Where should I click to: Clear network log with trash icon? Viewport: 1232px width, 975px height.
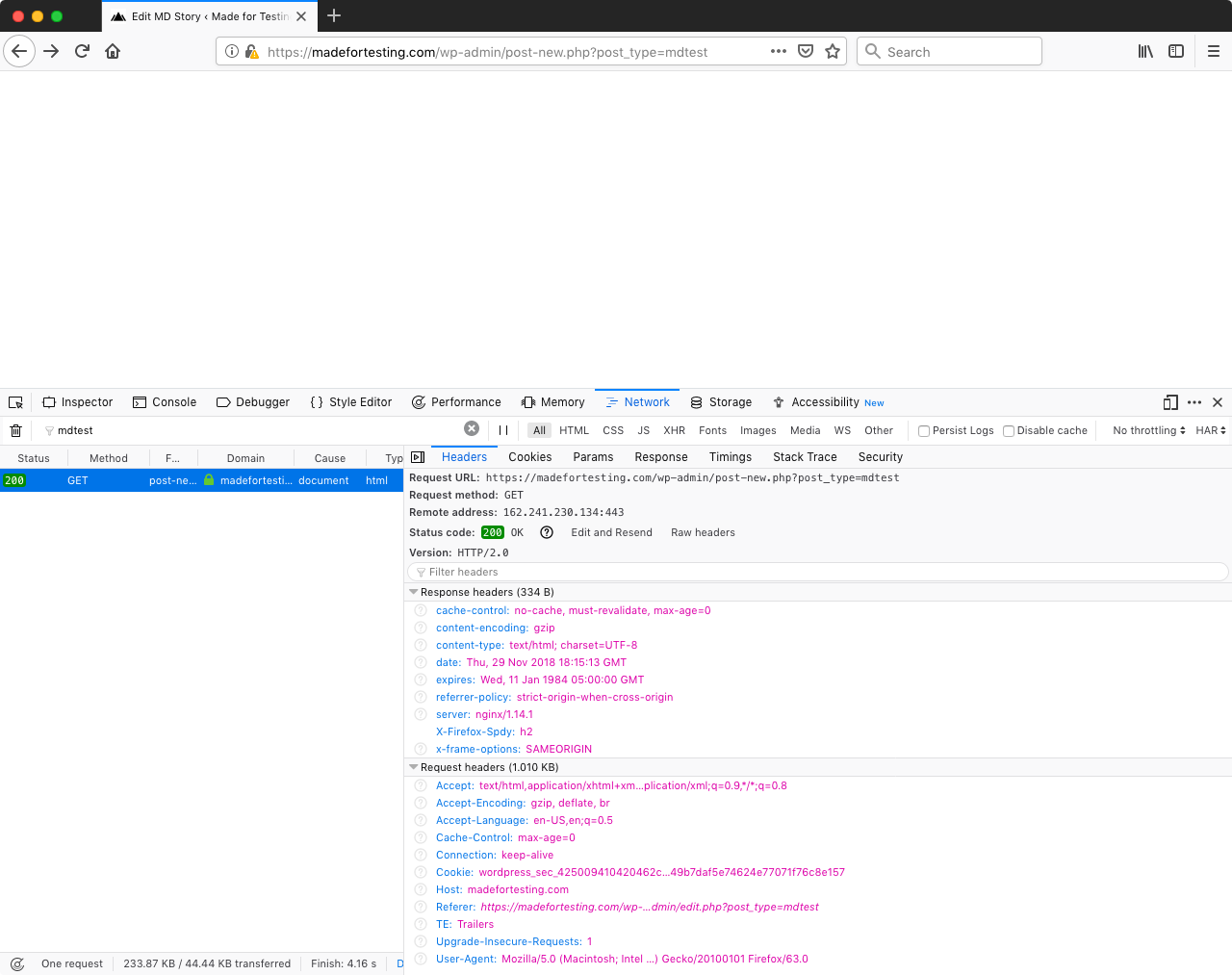(x=15, y=430)
